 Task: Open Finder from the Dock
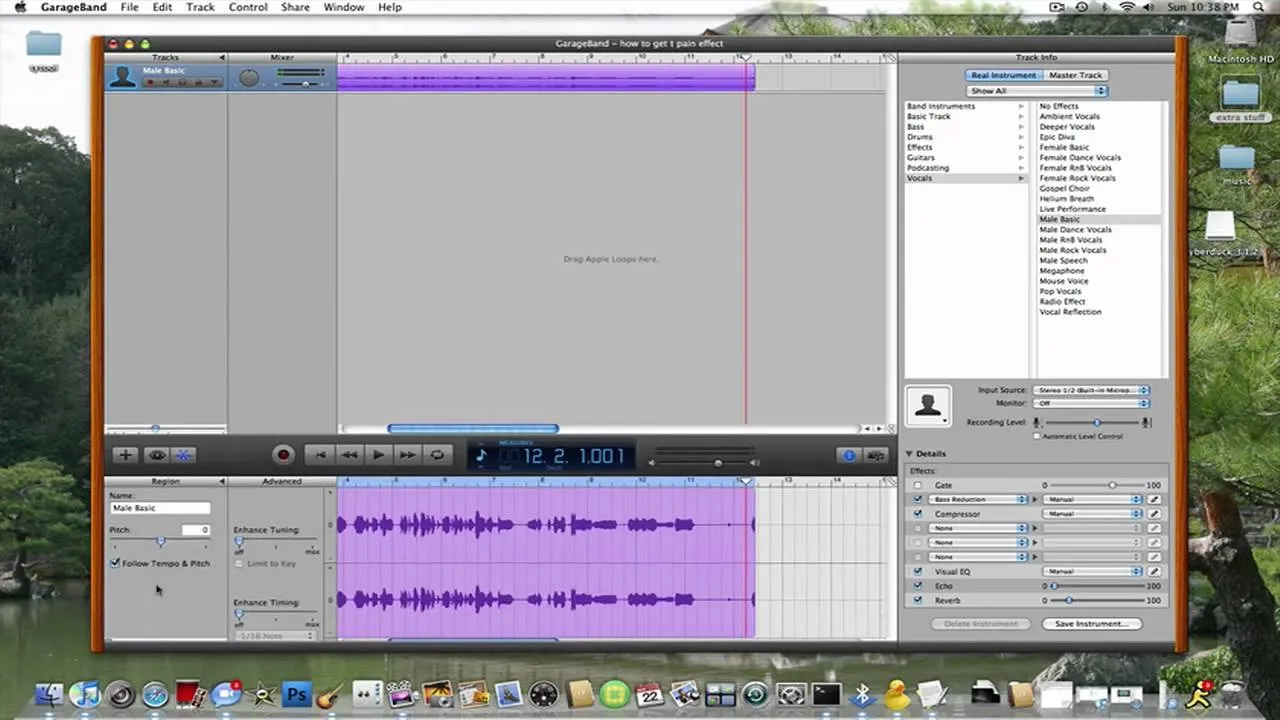48,694
